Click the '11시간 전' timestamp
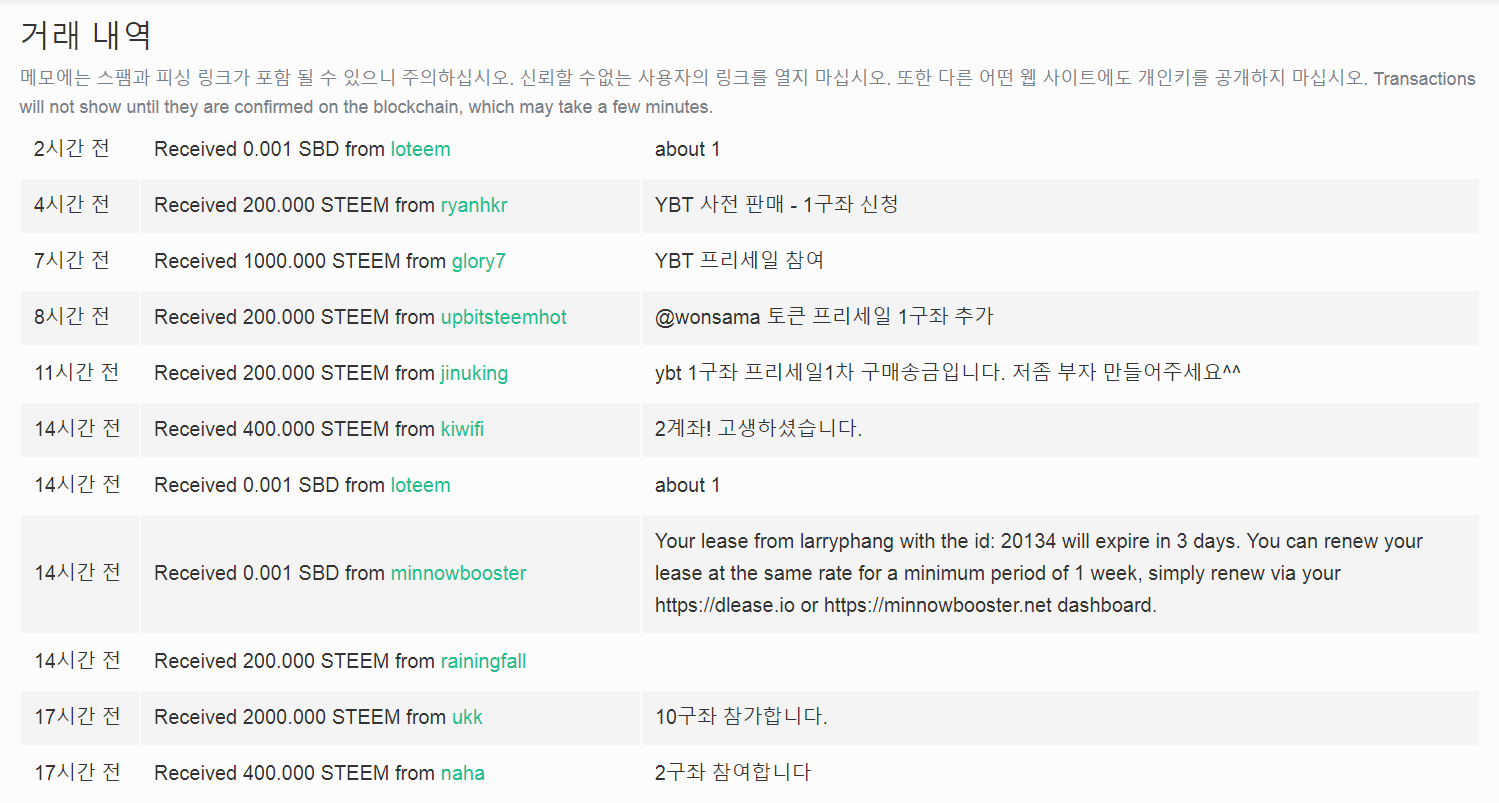 [x=77, y=373]
